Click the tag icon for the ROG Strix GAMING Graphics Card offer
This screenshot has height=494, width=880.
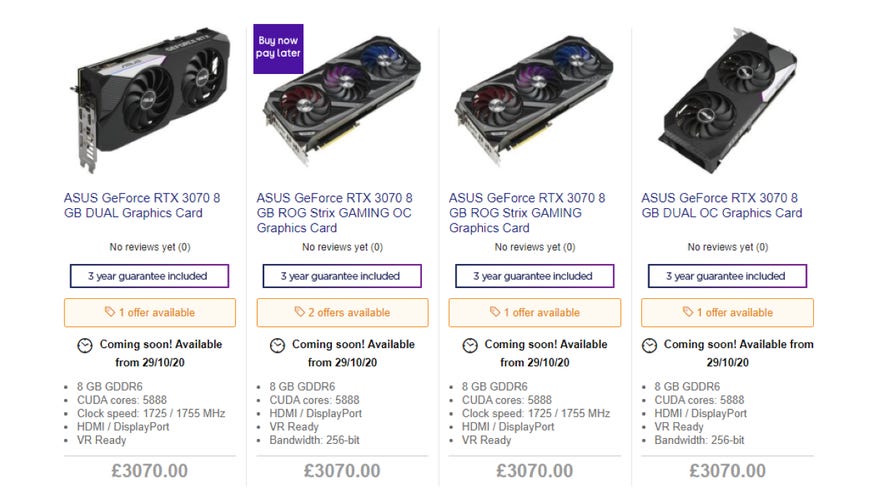click(x=494, y=313)
